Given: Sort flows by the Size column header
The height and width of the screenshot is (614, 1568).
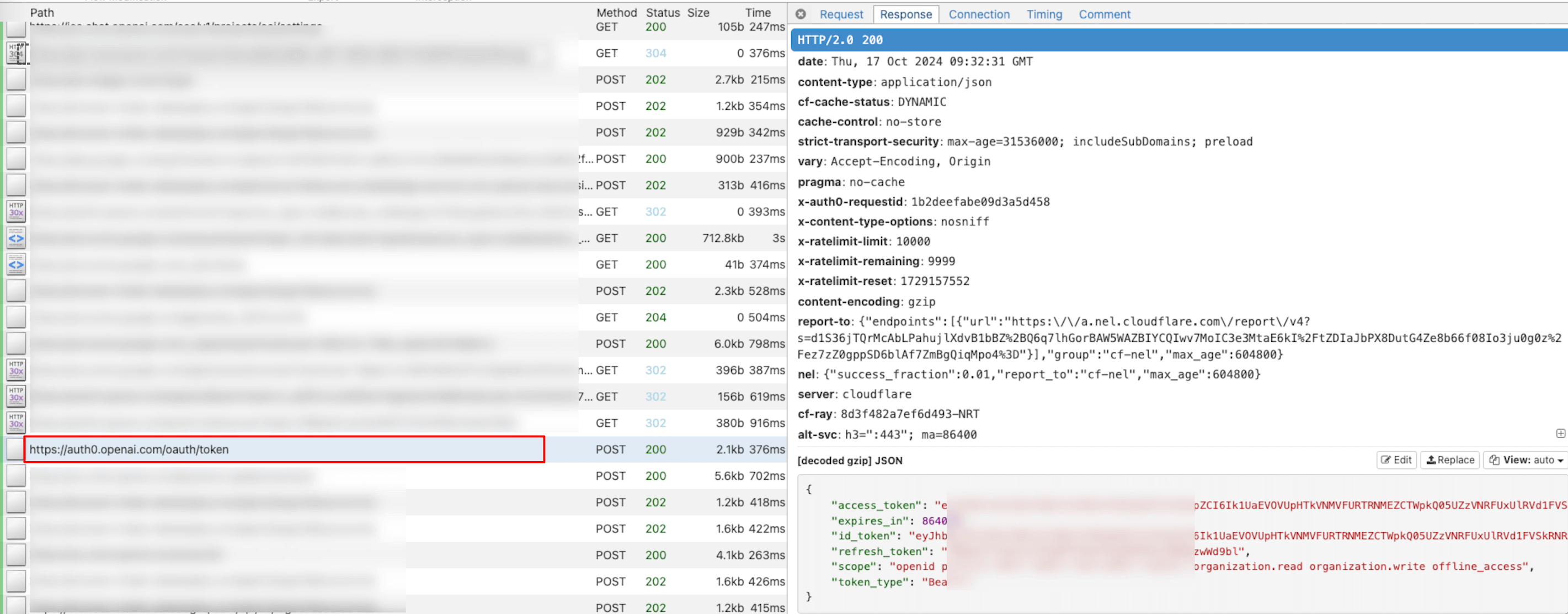Looking at the screenshot, I should [x=698, y=12].
